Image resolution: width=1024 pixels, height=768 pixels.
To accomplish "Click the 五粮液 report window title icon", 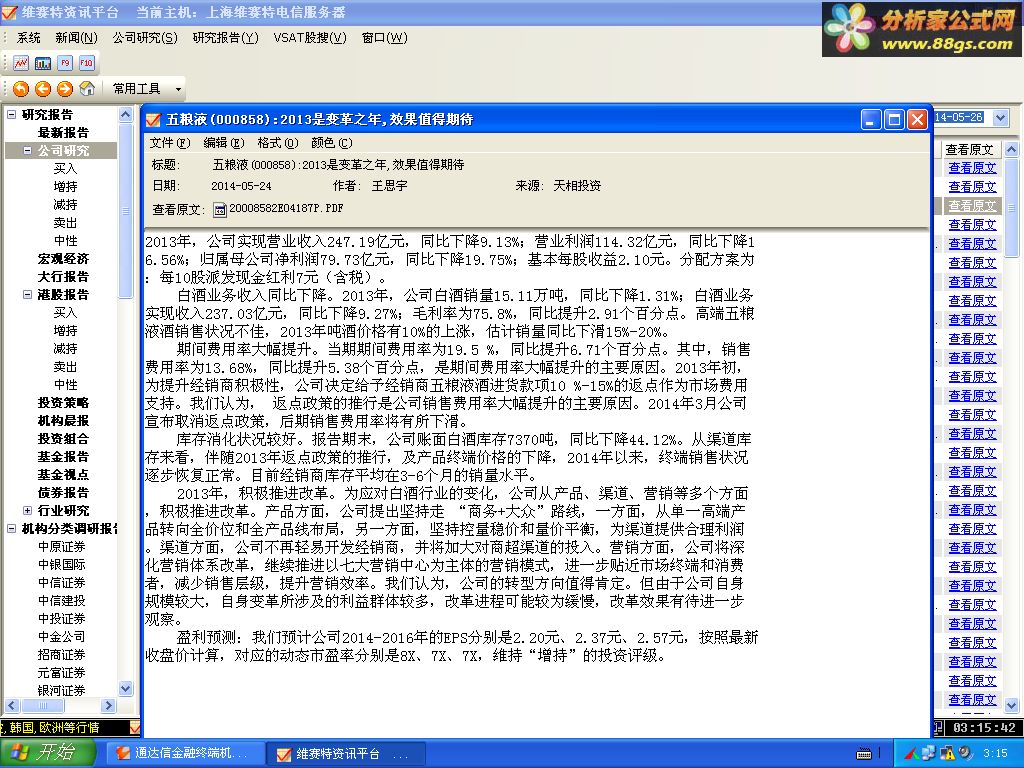I will point(153,120).
